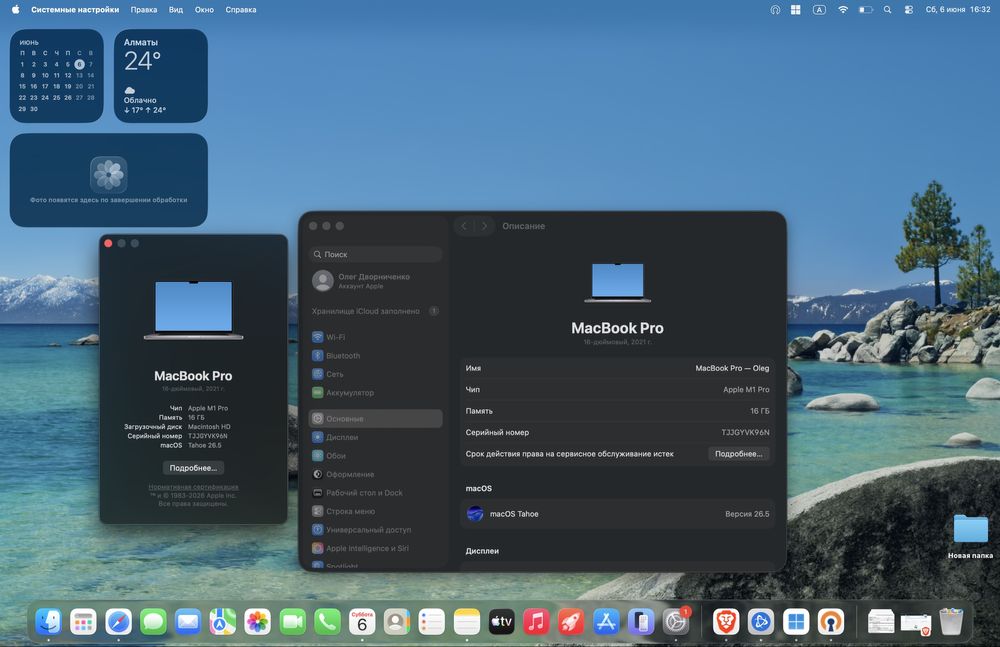Viewport: 1000px width, 647px height.
Task: Open Music app in the Dock
Action: click(536, 621)
